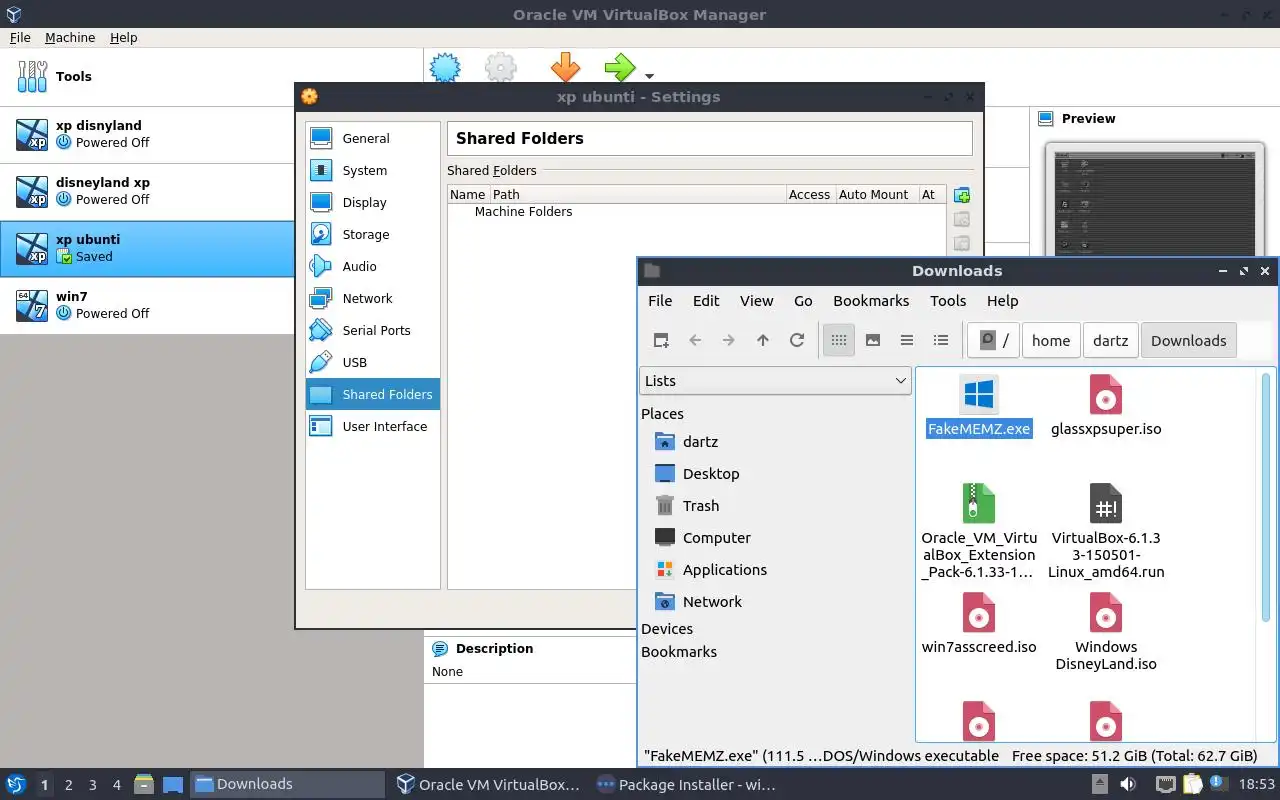The width and height of the screenshot is (1280, 800).
Task: Open the General settings category
Action: [x=372, y=138]
